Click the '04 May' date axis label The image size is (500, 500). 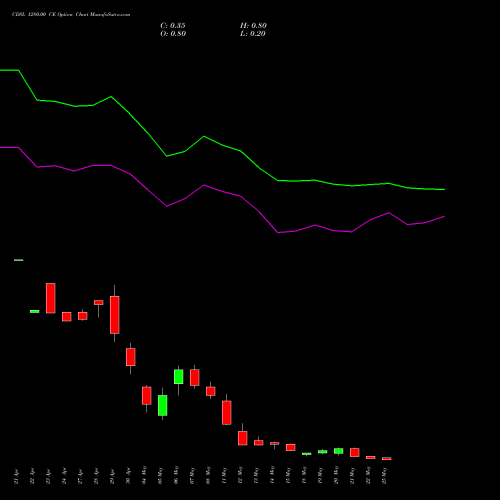point(145,476)
